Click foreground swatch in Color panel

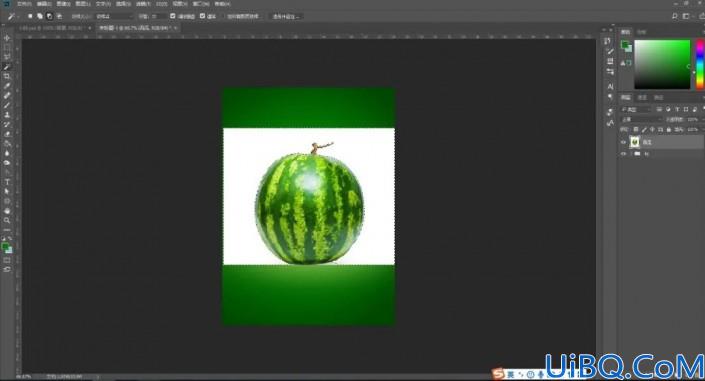point(625,45)
